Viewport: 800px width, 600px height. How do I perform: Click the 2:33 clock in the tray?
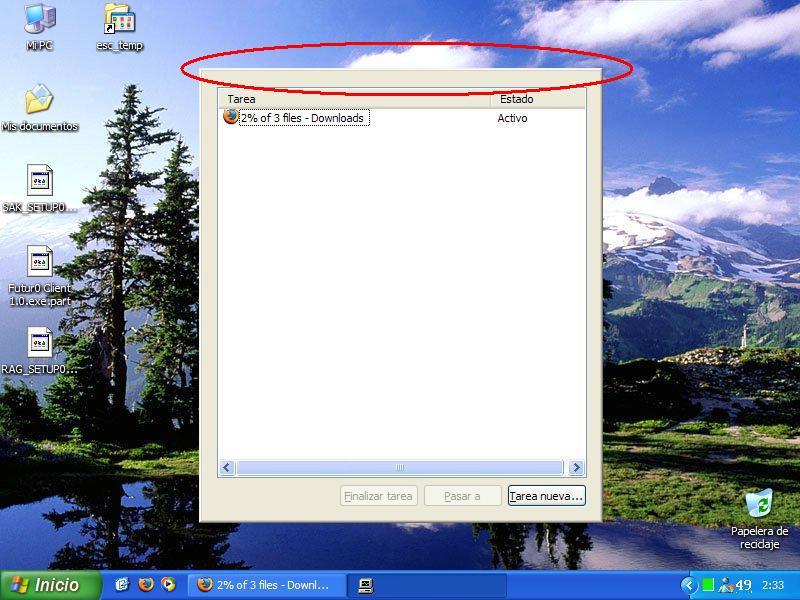pyautogui.click(x=773, y=585)
